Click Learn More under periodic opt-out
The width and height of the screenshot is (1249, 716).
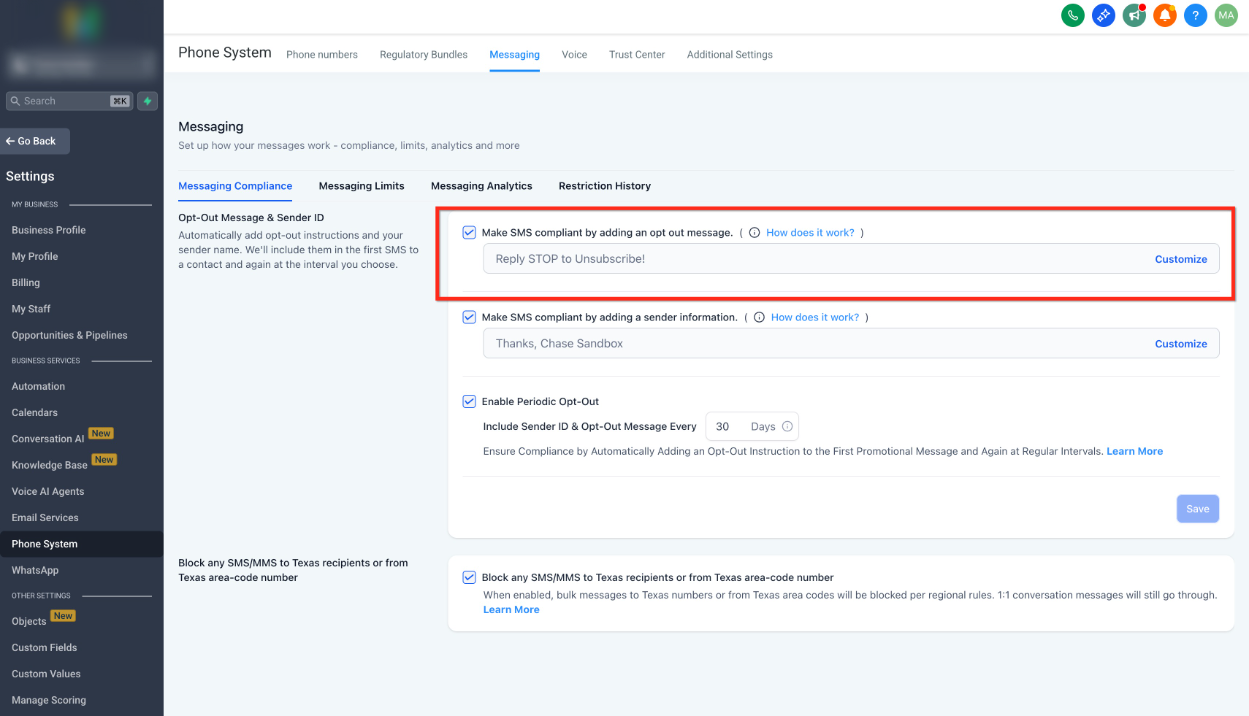(x=1134, y=452)
